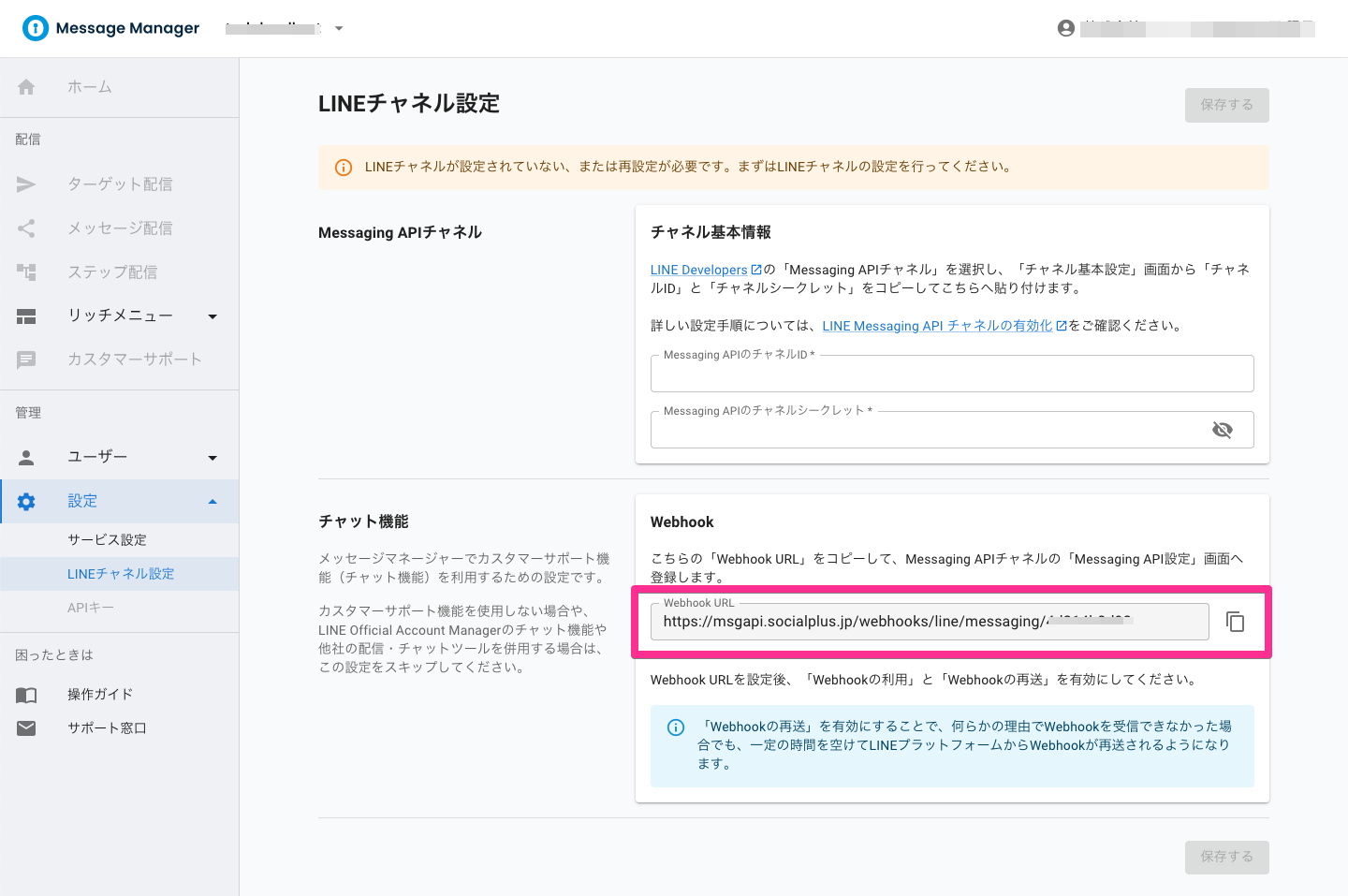Toggle channel secret visibility eye icon
The width and height of the screenshot is (1348, 896).
click(1223, 430)
